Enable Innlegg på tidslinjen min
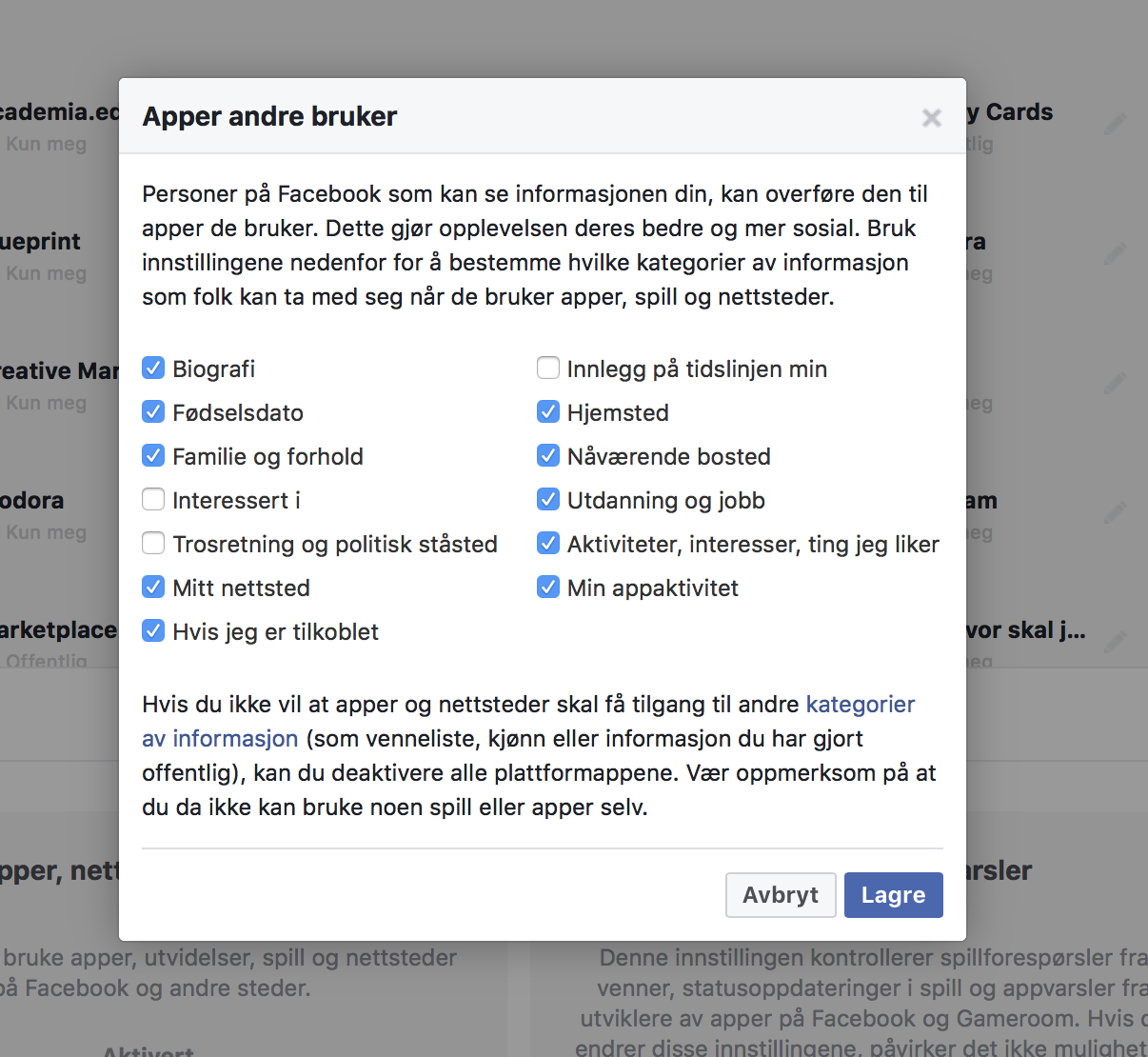This screenshot has width=1148, height=1057. pyautogui.click(x=548, y=368)
